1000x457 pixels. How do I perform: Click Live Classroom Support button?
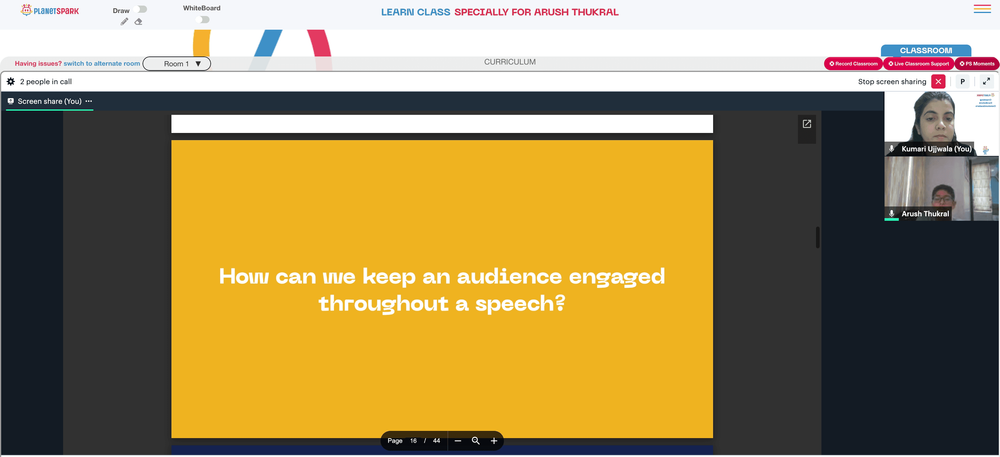pyautogui.click(x=918, y=64)
